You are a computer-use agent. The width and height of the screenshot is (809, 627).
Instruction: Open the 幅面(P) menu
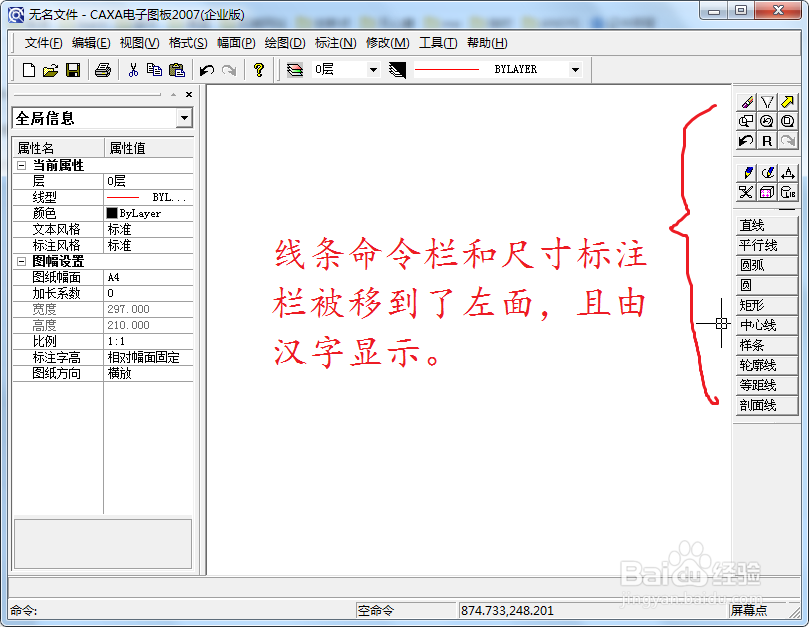point(236,43)
